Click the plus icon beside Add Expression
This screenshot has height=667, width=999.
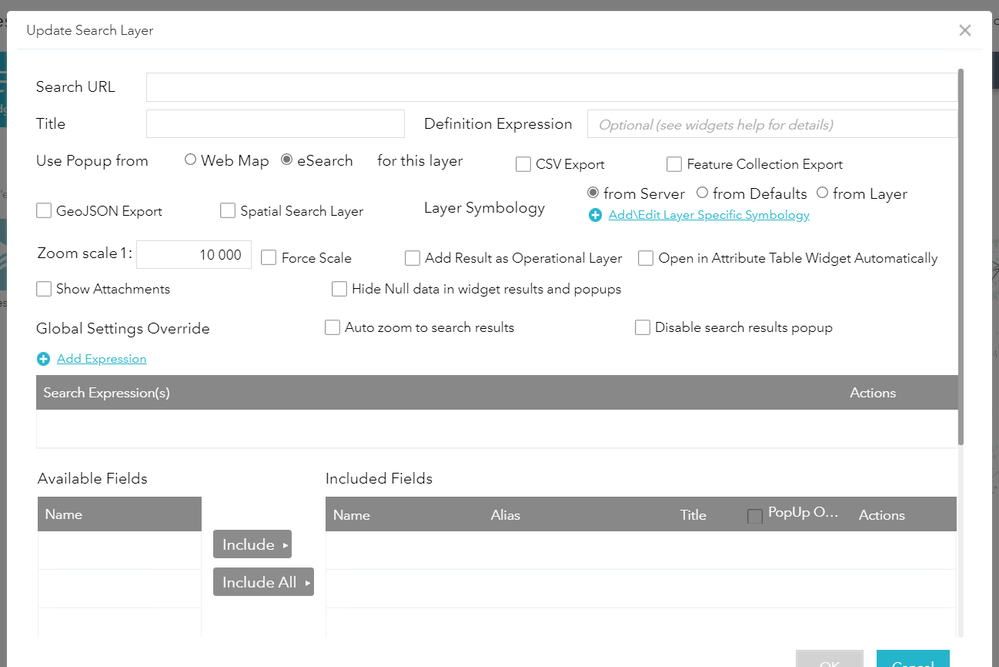coord(43,359)
